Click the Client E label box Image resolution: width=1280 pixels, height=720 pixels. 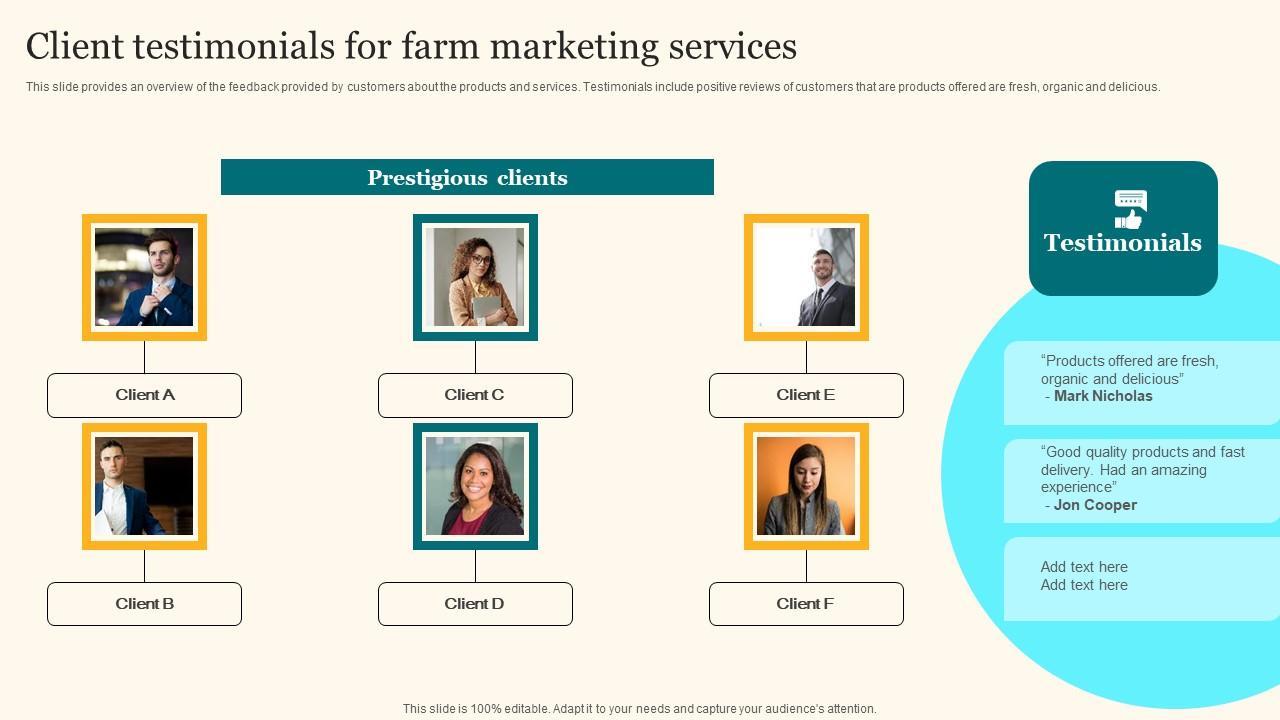806,395
